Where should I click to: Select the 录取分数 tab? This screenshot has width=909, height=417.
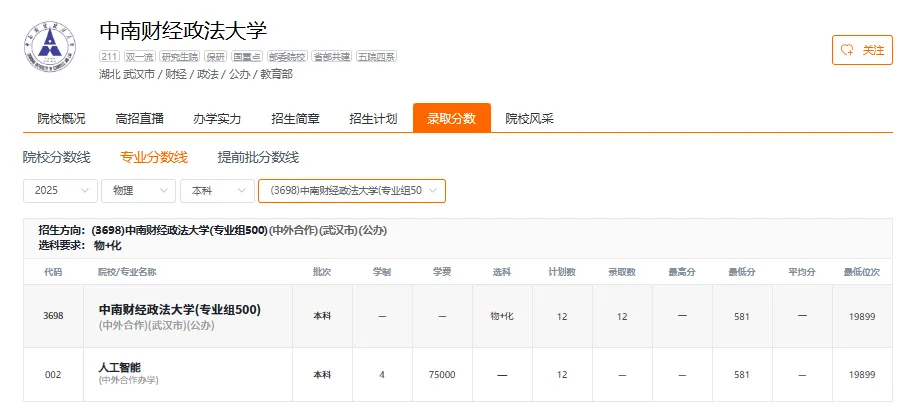tap(452, 118)
